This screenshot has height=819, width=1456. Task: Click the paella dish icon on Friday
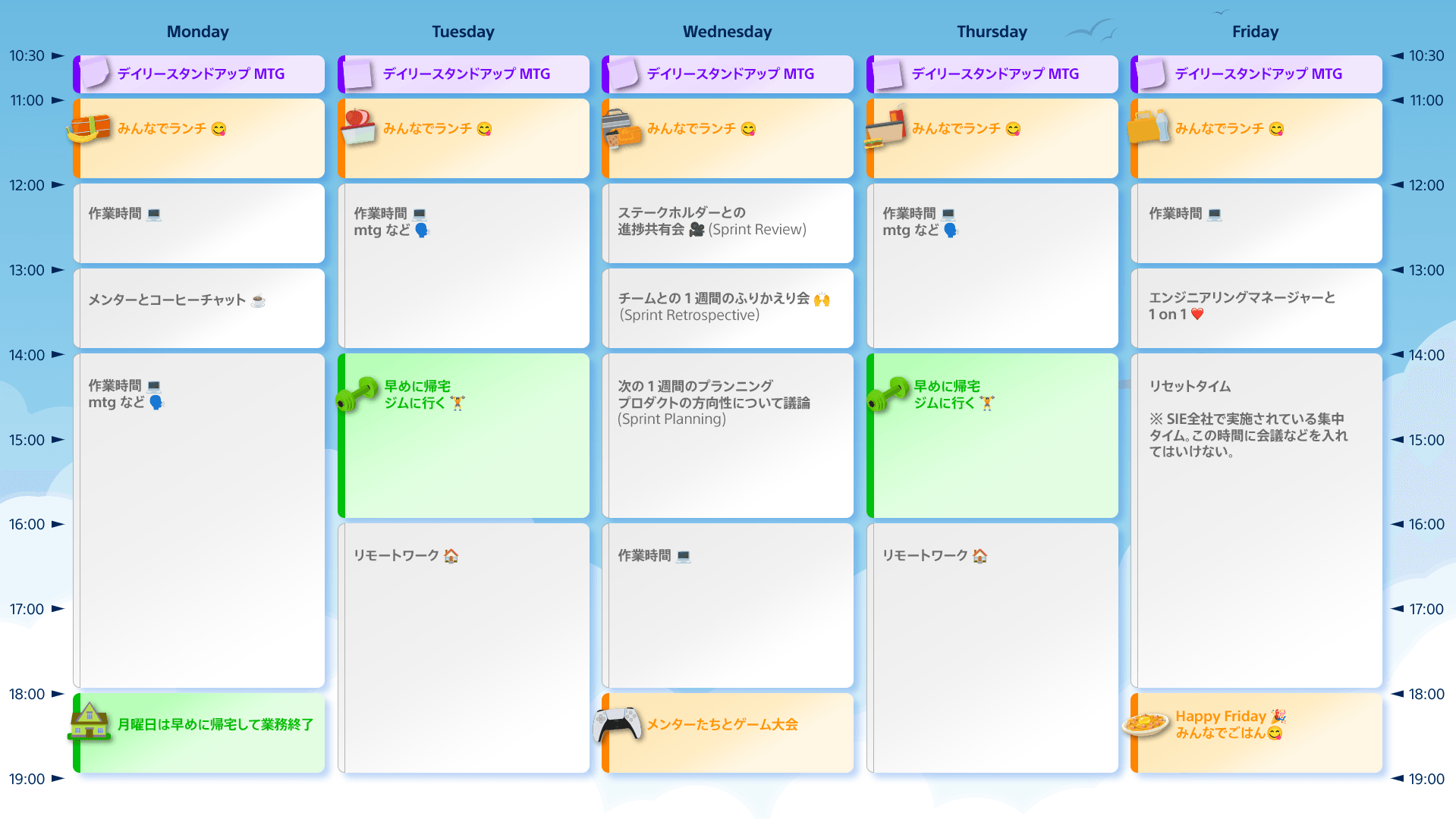click(1146, 724)
